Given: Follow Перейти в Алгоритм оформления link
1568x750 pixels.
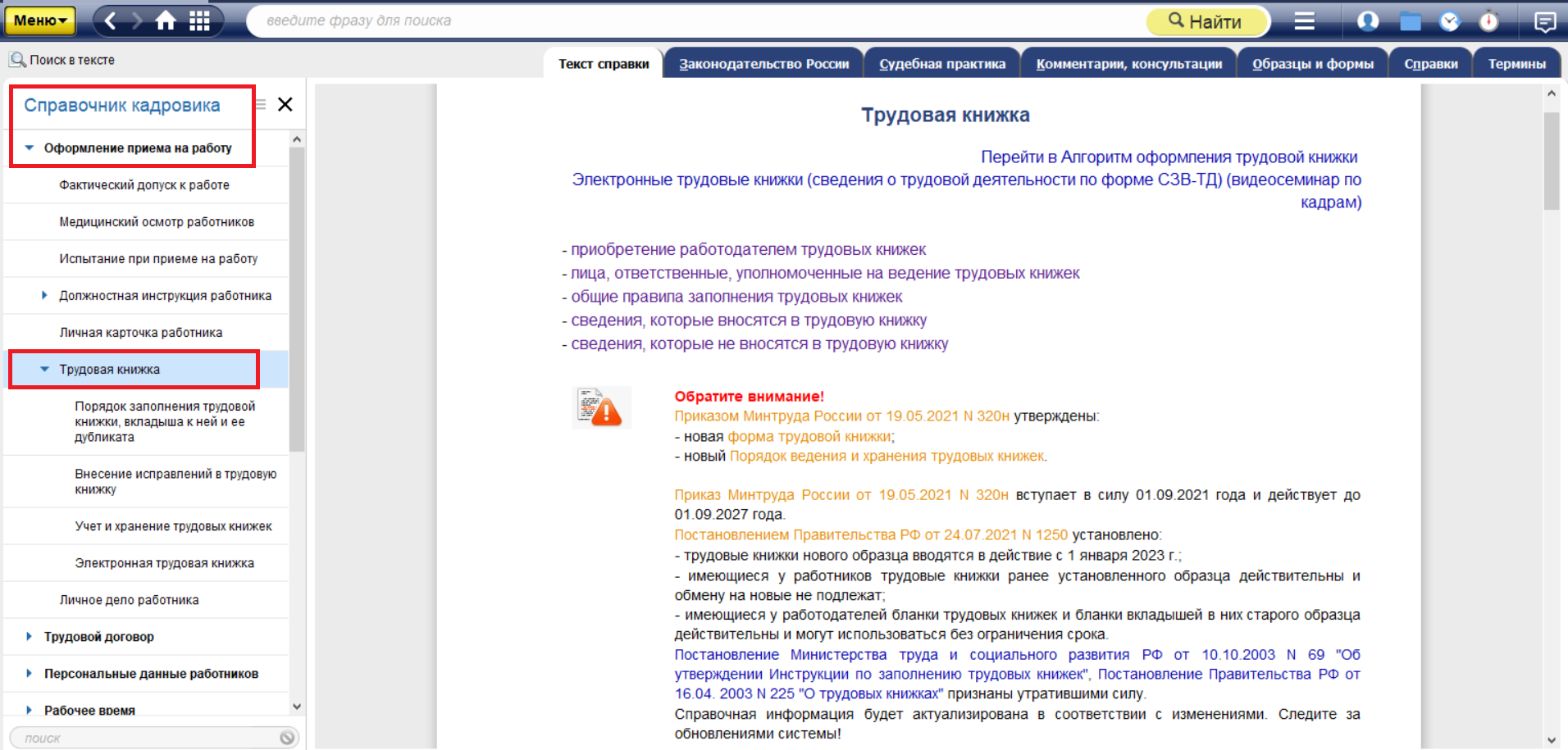Looking at the screenshot, I should pyautogui.click(x=1169, y=157).
